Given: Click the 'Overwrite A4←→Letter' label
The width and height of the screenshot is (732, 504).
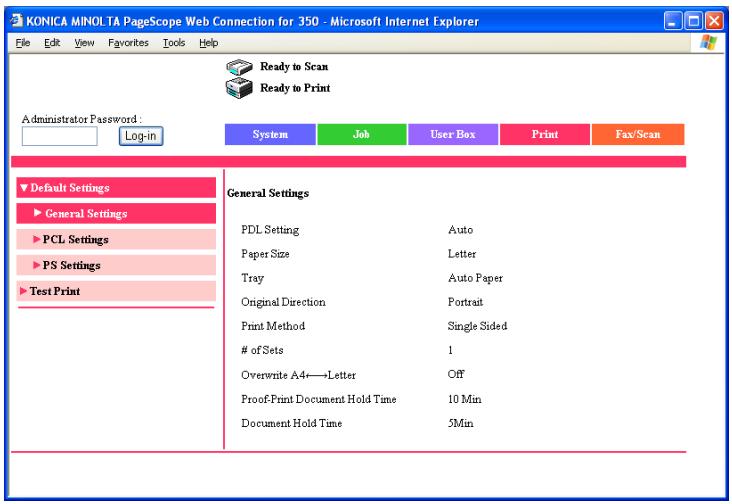Looking at the screenshot, I should point(298,375).
